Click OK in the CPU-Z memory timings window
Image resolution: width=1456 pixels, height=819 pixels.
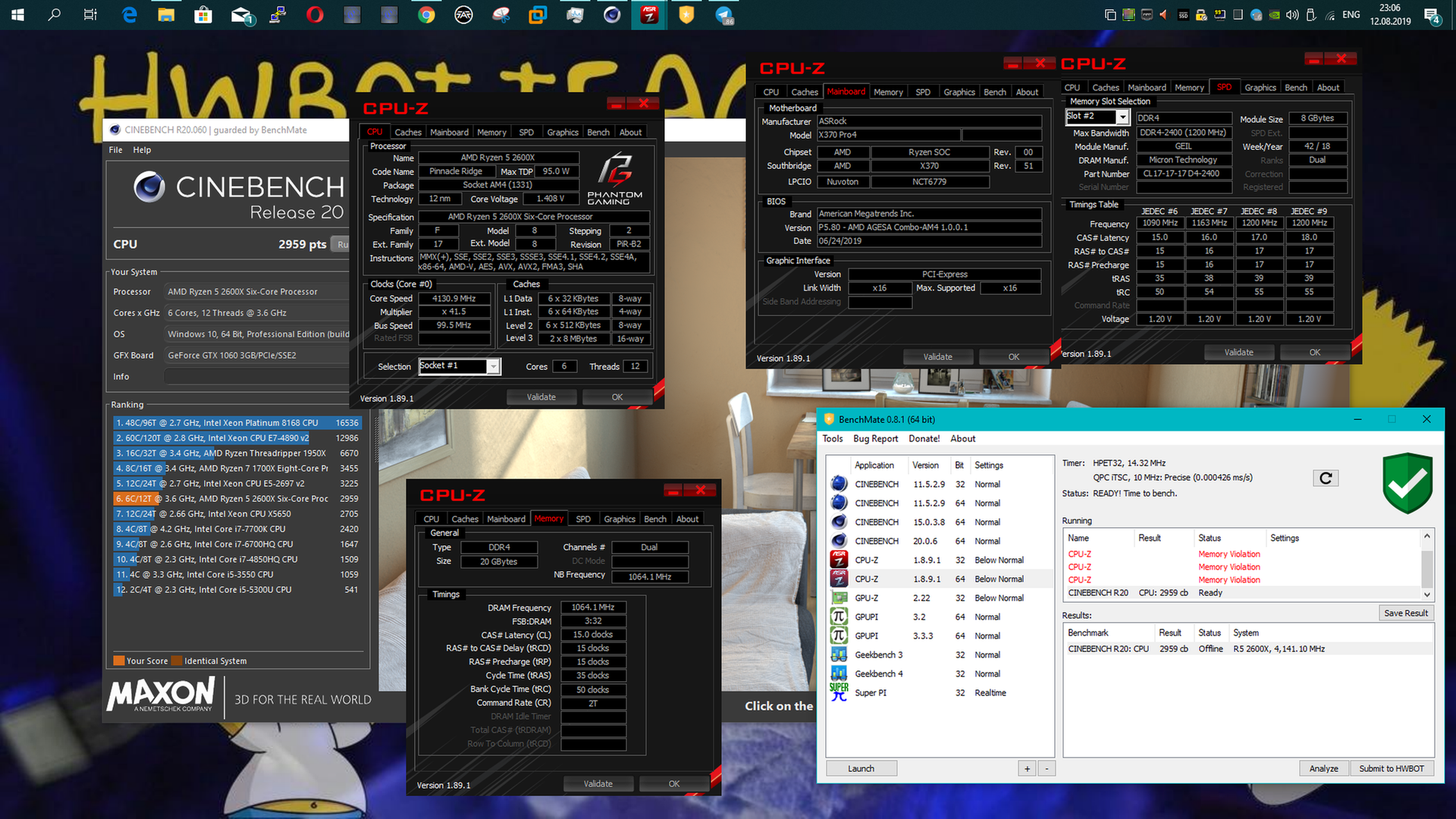click(673, 783)
